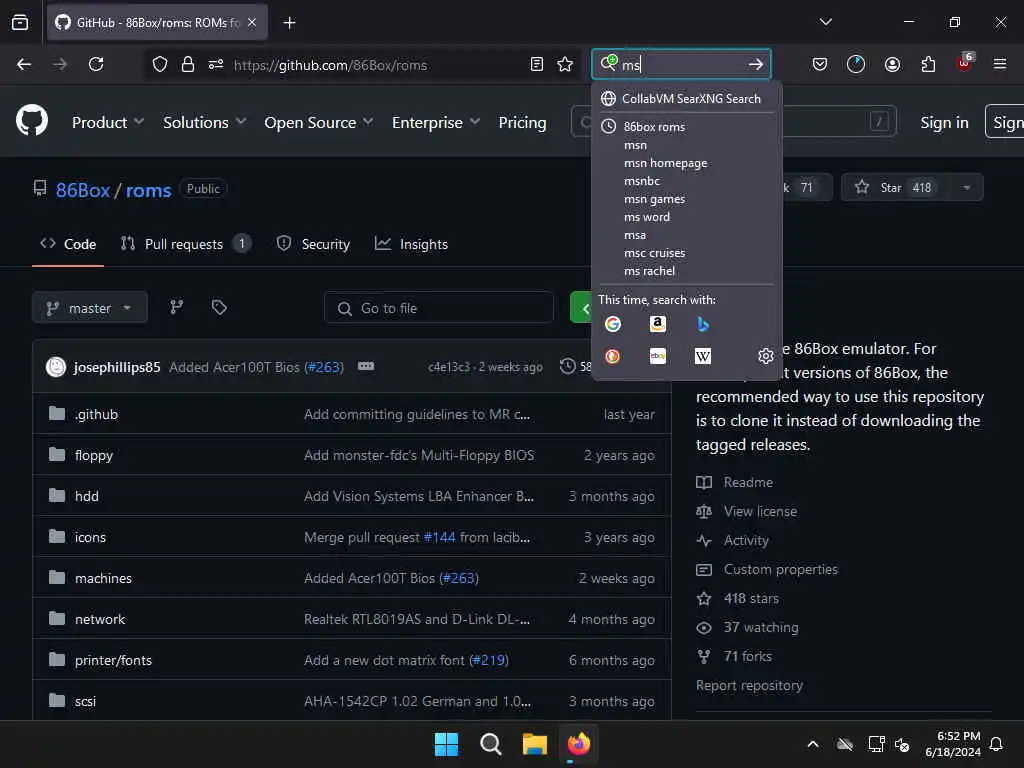
Task: Open the Pocket save icon
Action: (x=820, y=64)
